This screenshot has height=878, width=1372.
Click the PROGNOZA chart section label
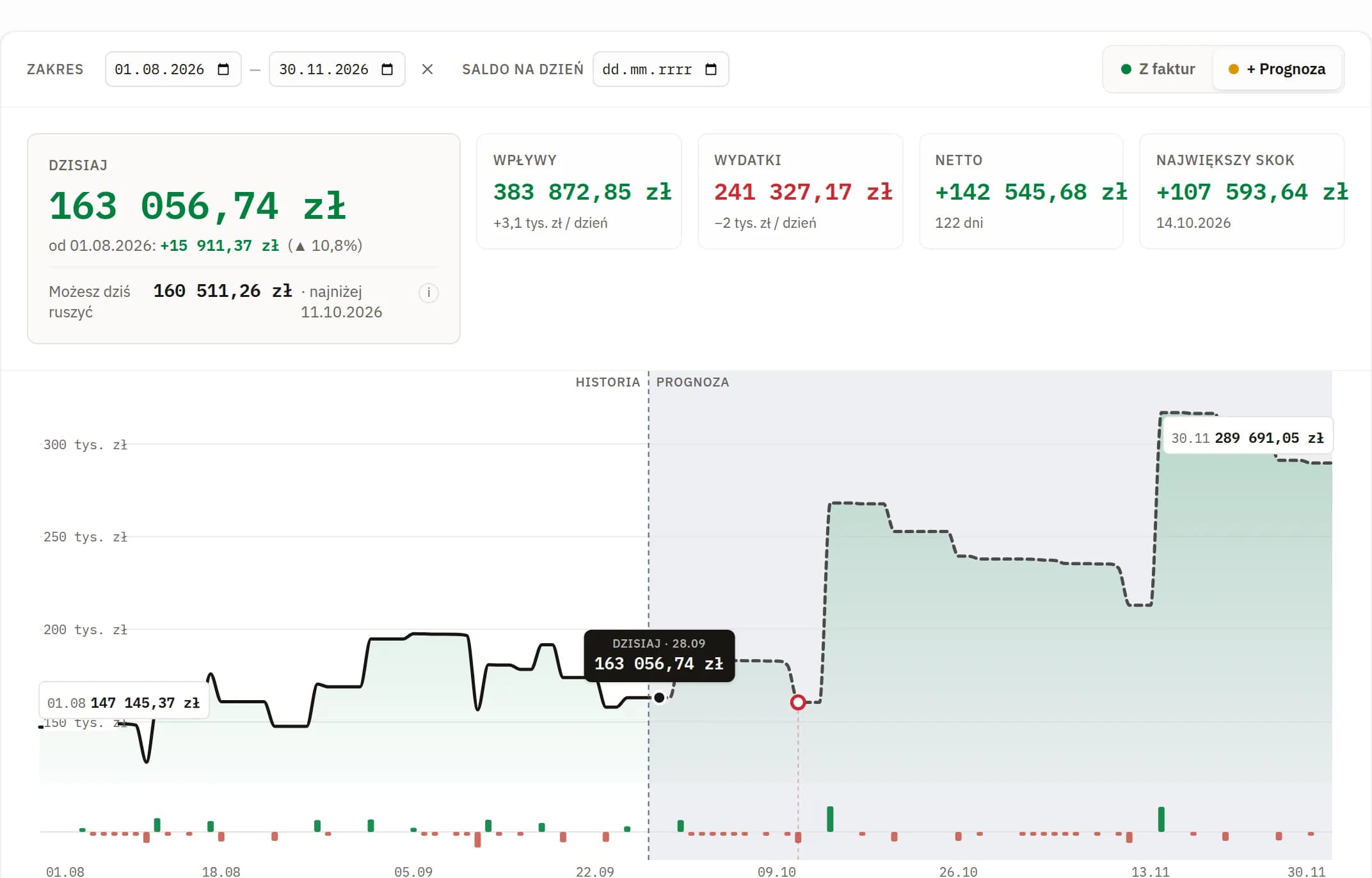(692, 382)
